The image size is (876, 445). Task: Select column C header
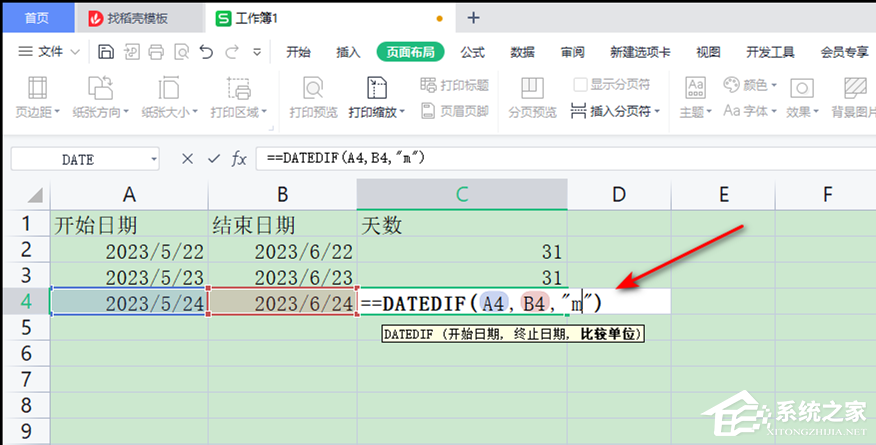coord(462,194)
